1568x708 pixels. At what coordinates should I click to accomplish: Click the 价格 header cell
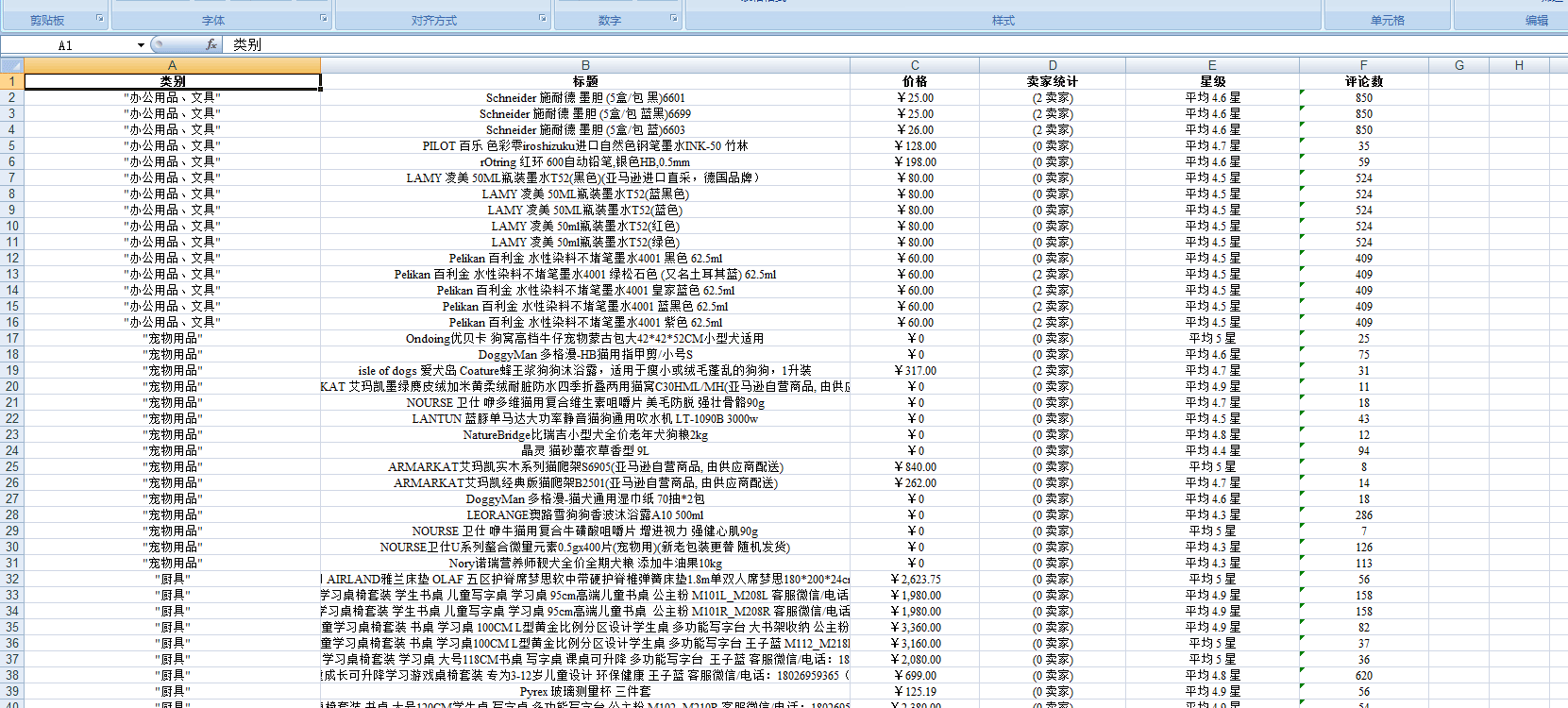pyautogui.click(x=915, y=81)
